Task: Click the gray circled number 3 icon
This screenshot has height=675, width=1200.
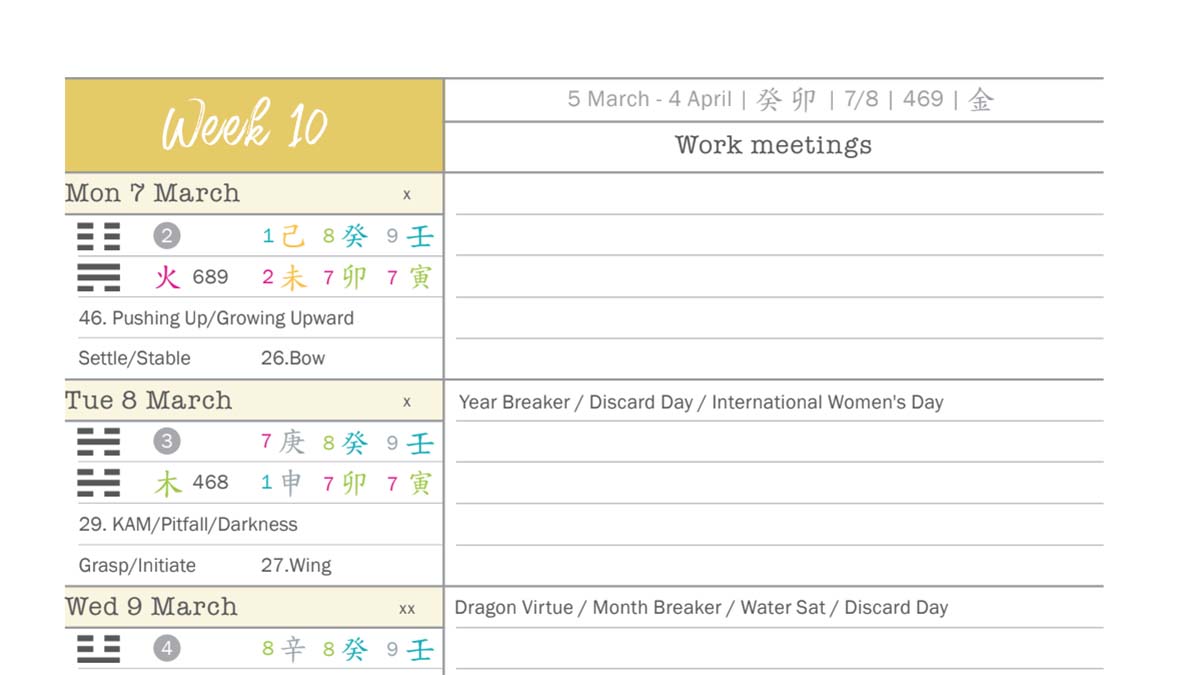Action: (166, 441)
